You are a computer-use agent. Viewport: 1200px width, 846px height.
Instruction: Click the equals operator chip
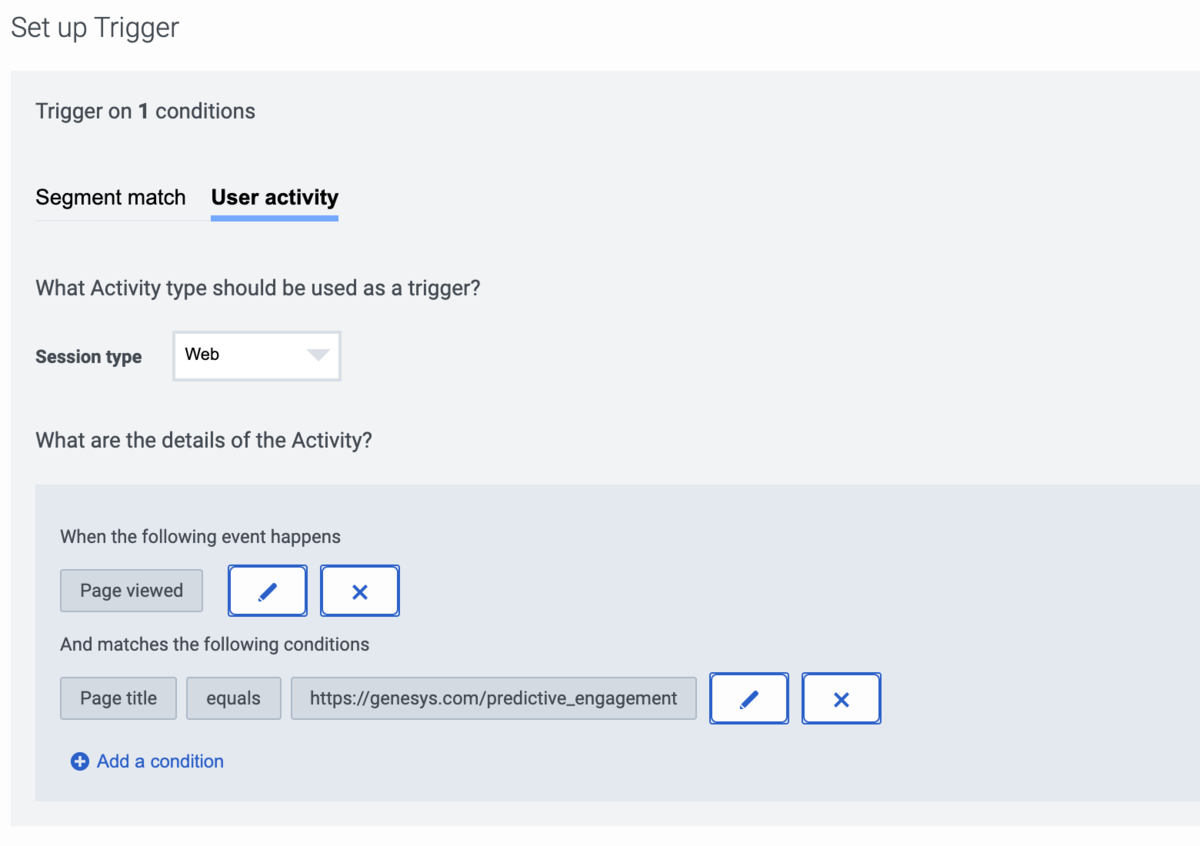click(233, 699)
